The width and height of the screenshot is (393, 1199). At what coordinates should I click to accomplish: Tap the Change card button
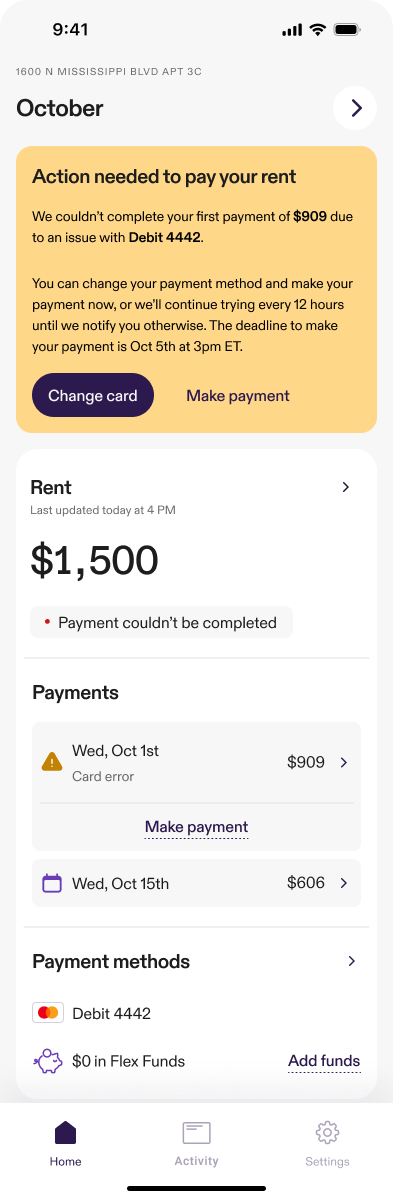point(93,395)
